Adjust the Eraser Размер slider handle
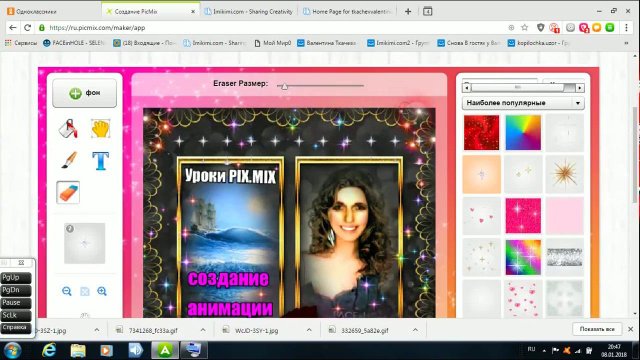640x360 pixels. 284,86
